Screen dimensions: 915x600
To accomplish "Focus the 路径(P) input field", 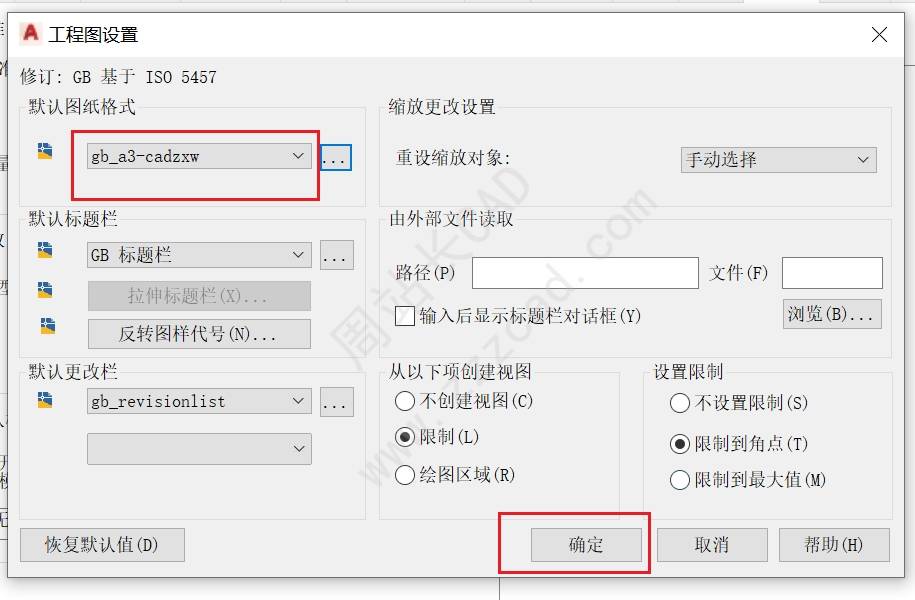I will [585, 273].
